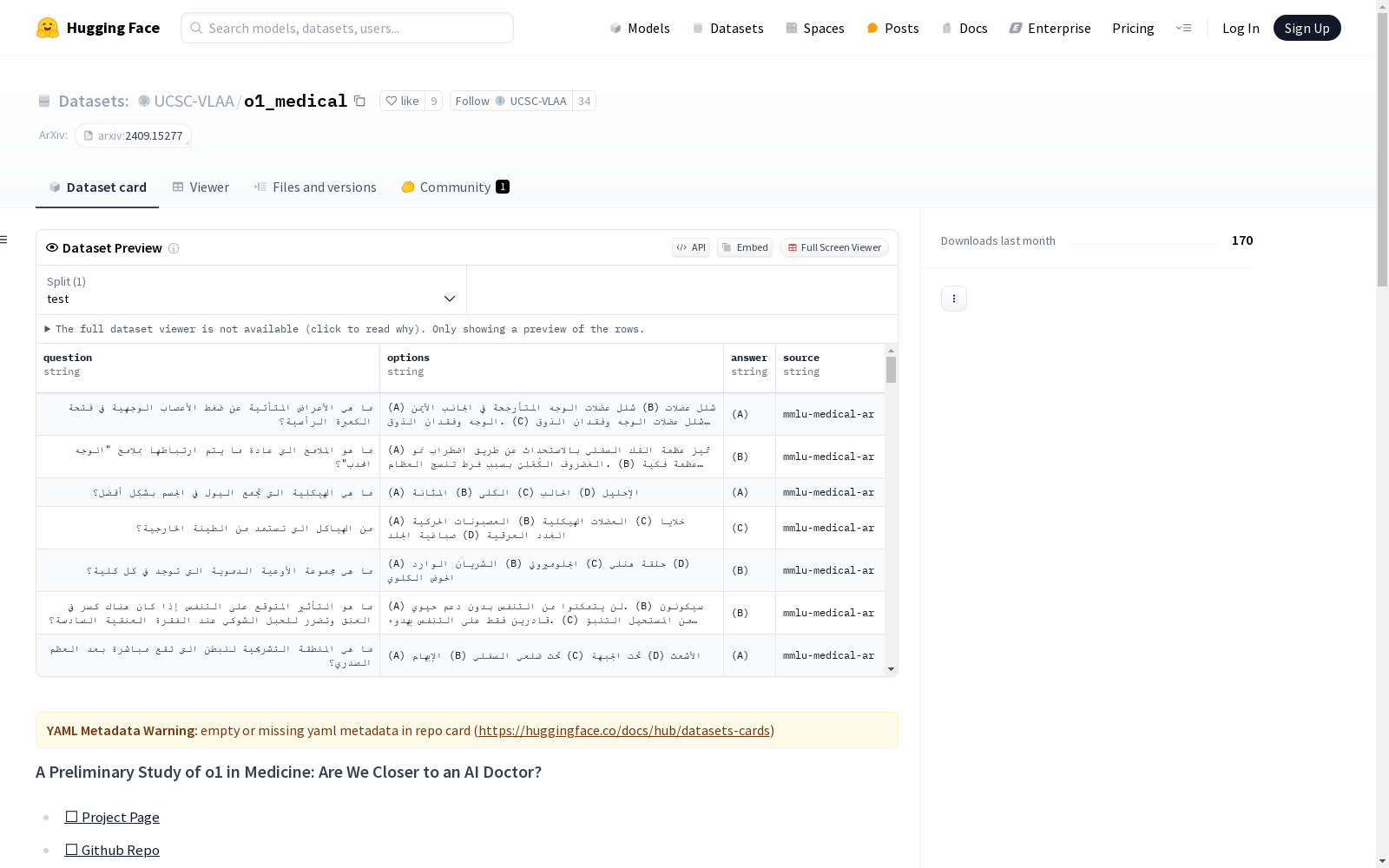Screen dimensions: 1389x868
Task: Click the Datasets breadcrumb icon
Action: point(44,101)
